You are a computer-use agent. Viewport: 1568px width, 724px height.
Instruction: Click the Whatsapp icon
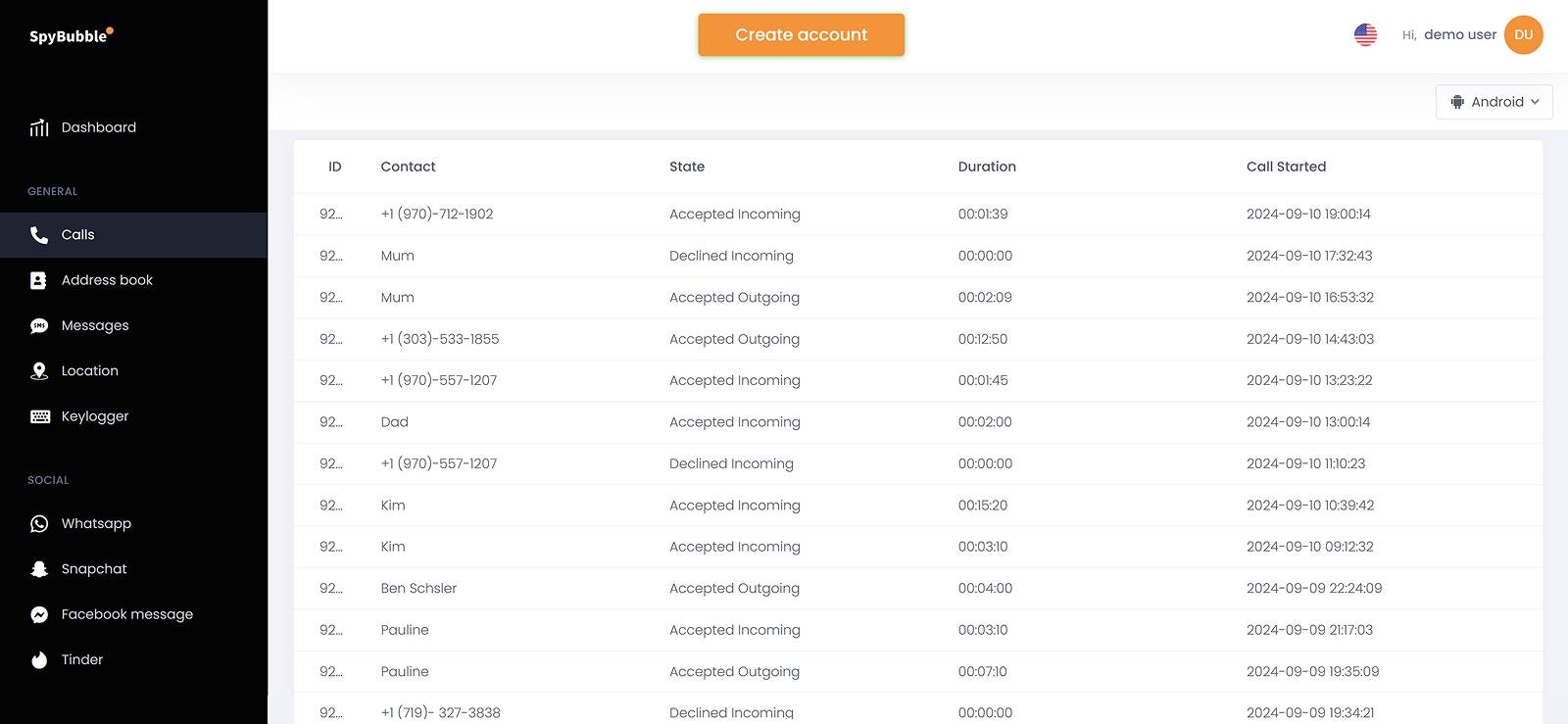(x=39, y=524)
